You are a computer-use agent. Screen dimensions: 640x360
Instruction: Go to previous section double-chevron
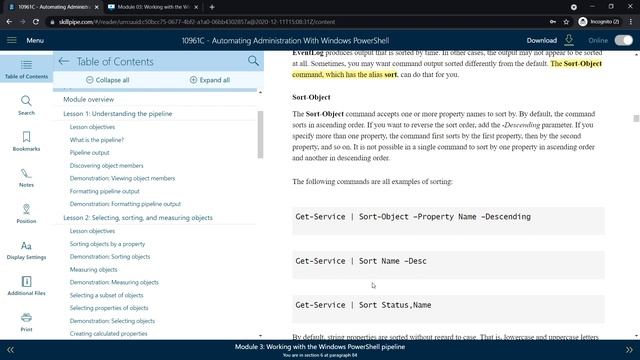10,350
